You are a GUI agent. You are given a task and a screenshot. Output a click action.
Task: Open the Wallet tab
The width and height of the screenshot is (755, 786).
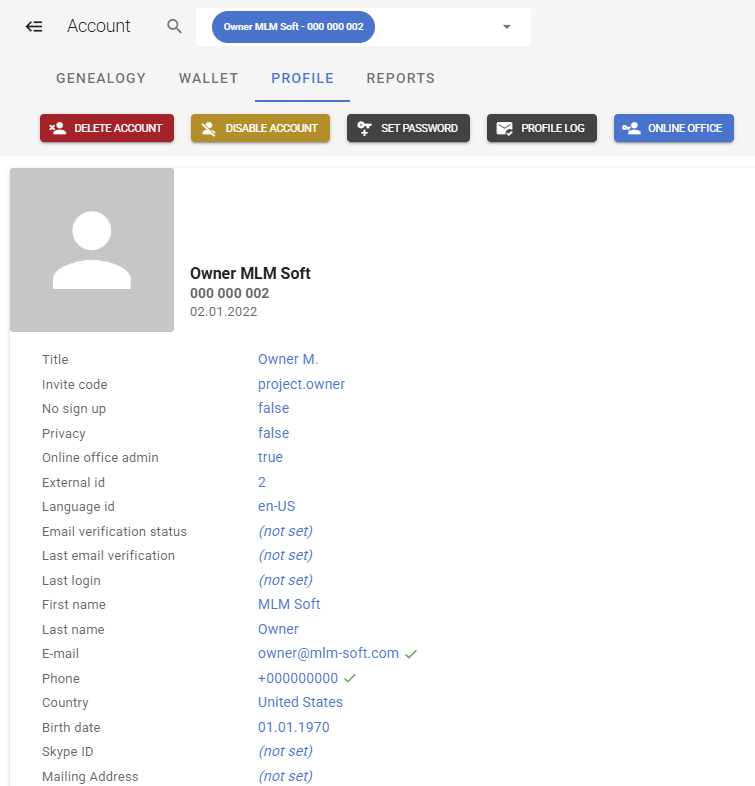click(x=208, y=78)
